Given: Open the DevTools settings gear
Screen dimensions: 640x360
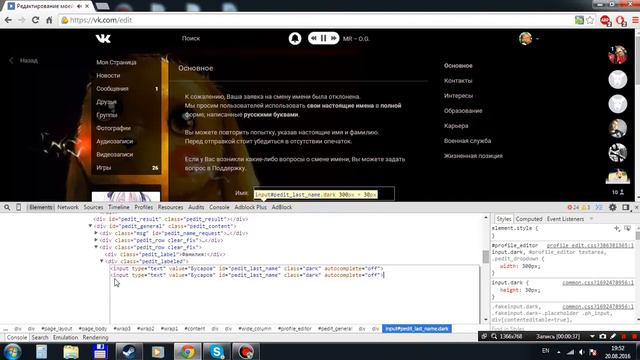Looking at the screenshot, I should [x=613, y=207].
